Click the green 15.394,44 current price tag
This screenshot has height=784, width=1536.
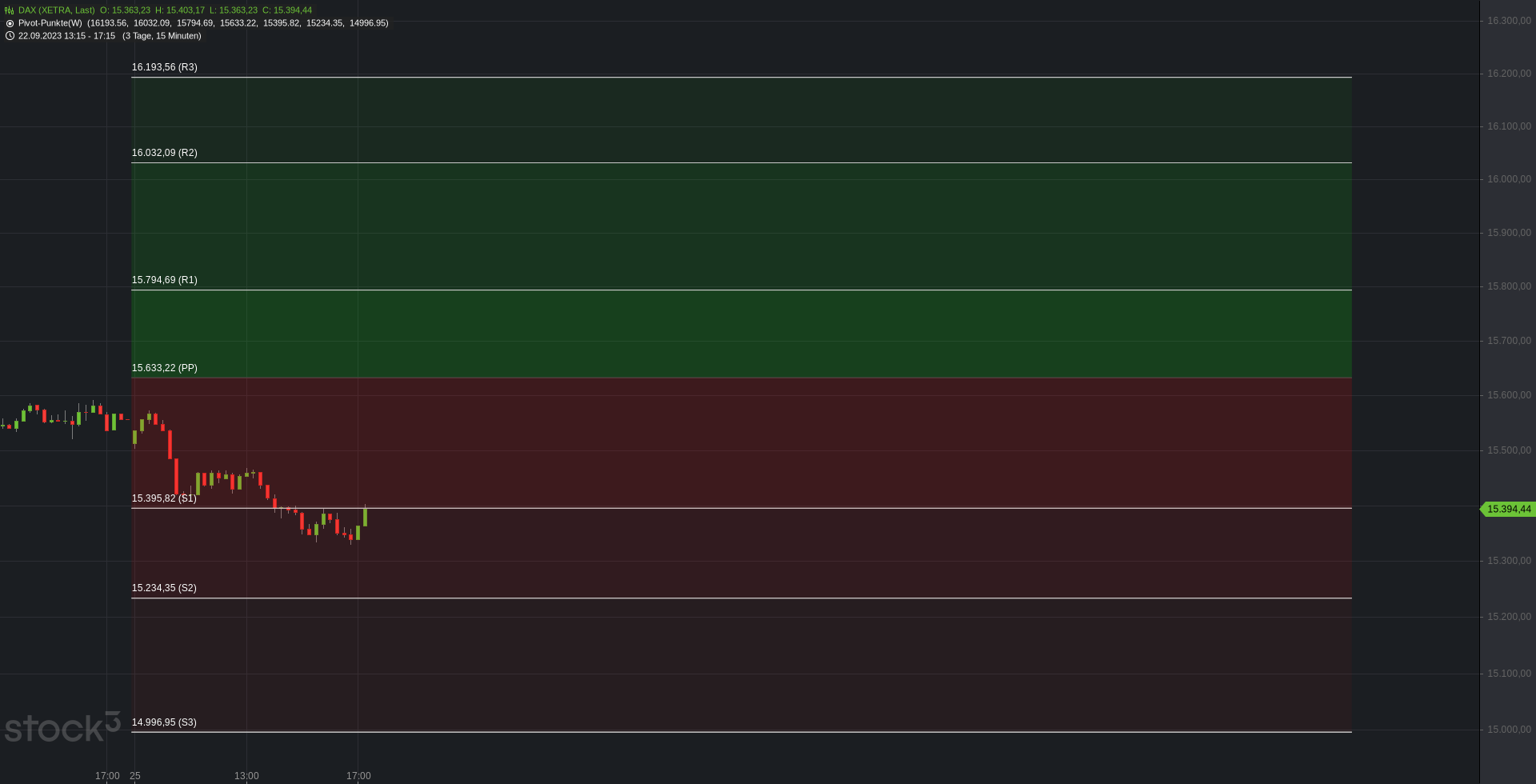pyautogui.click(x=1508, y=509)
